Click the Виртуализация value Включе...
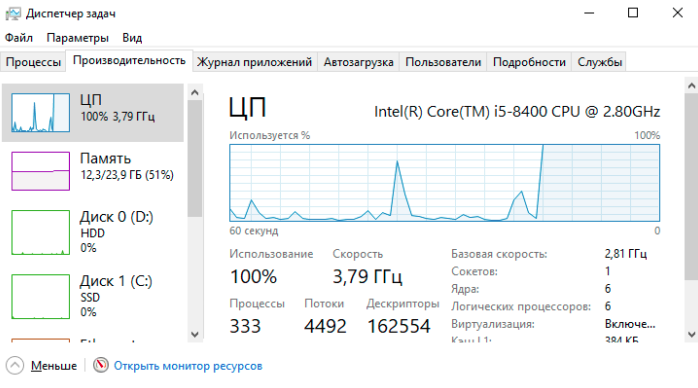 (630, 324)
